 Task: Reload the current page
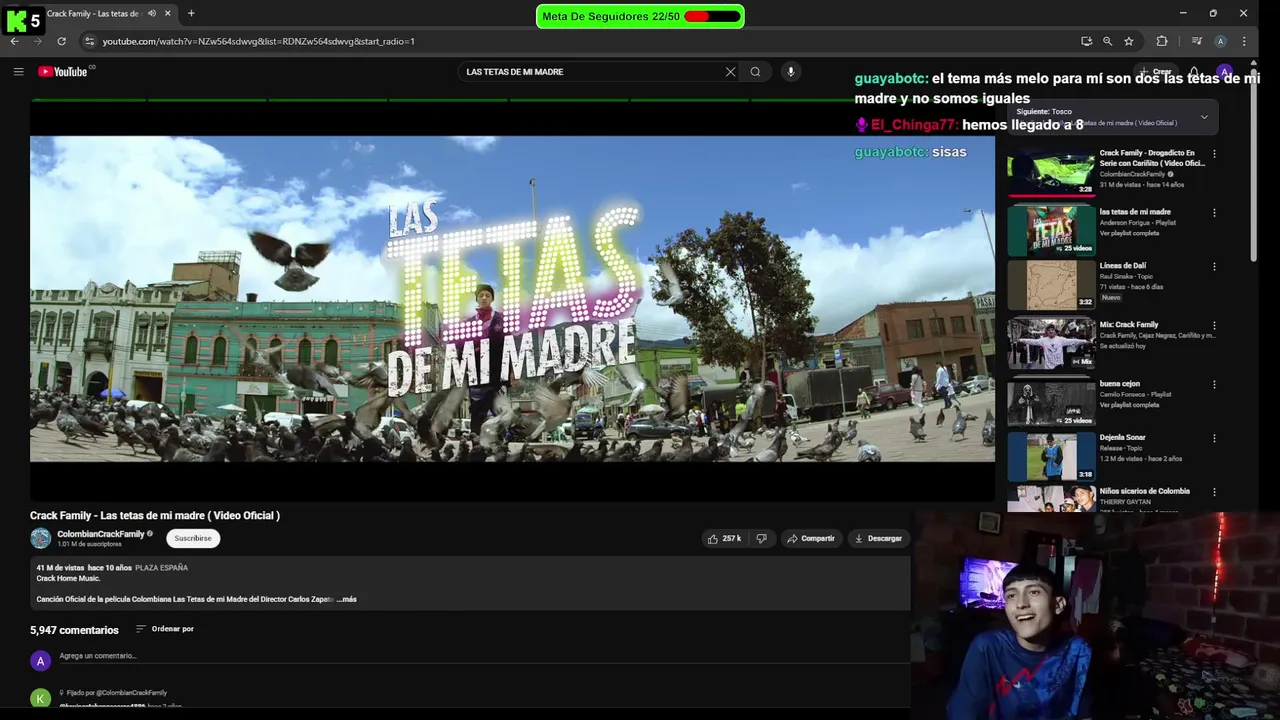(x=61, y=41)
